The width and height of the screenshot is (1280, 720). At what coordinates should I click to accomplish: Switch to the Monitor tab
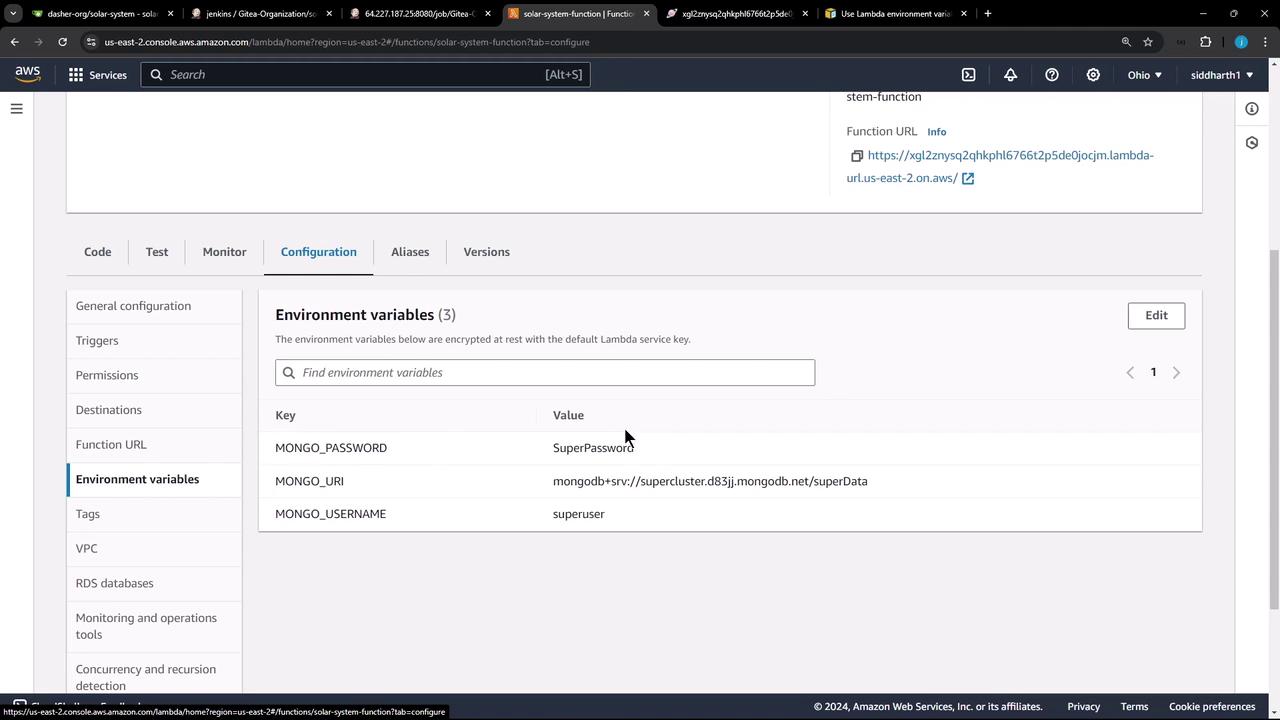[x=224, y=252]
